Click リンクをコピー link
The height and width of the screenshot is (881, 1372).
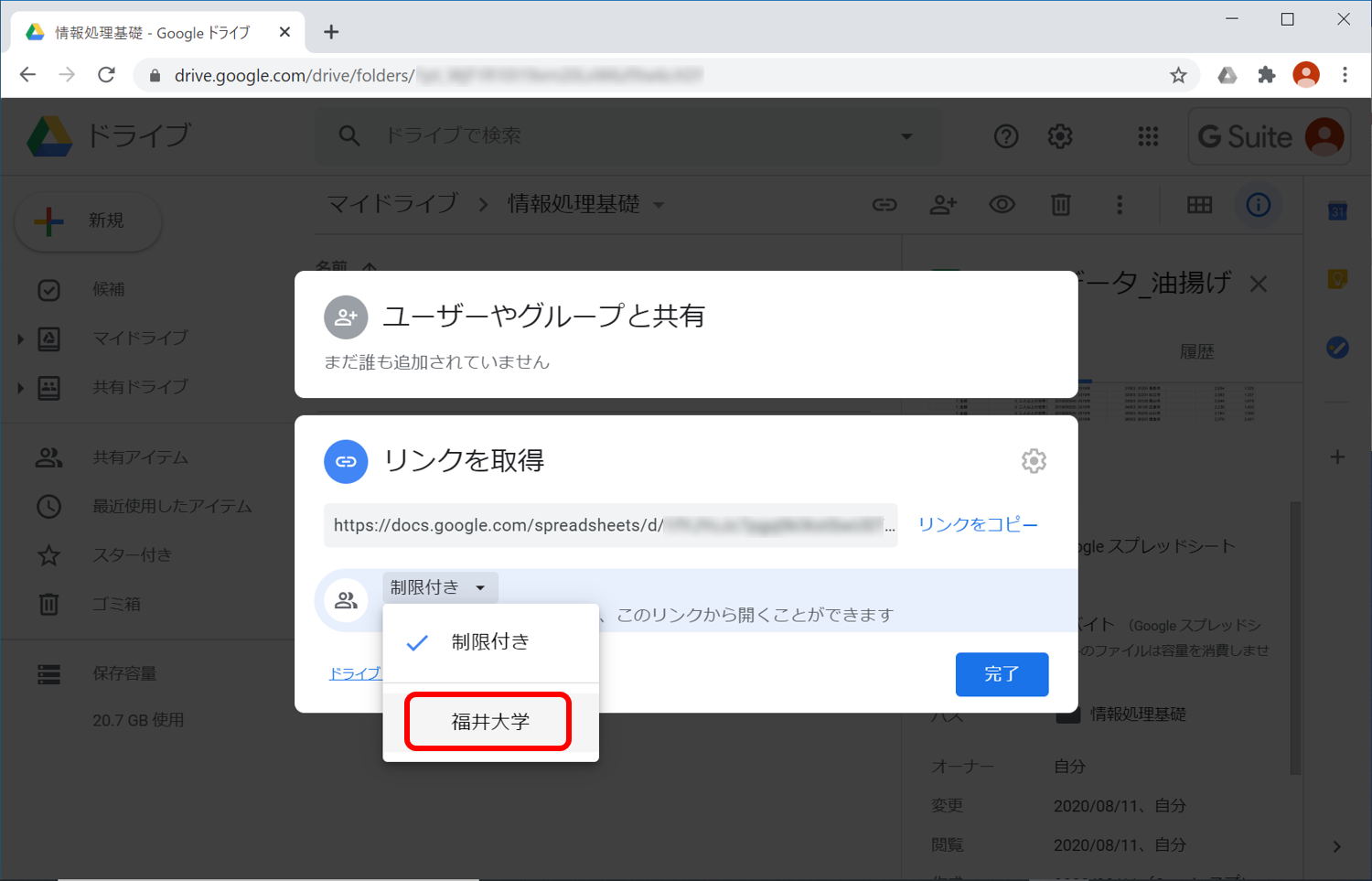(x=978, y=524)
